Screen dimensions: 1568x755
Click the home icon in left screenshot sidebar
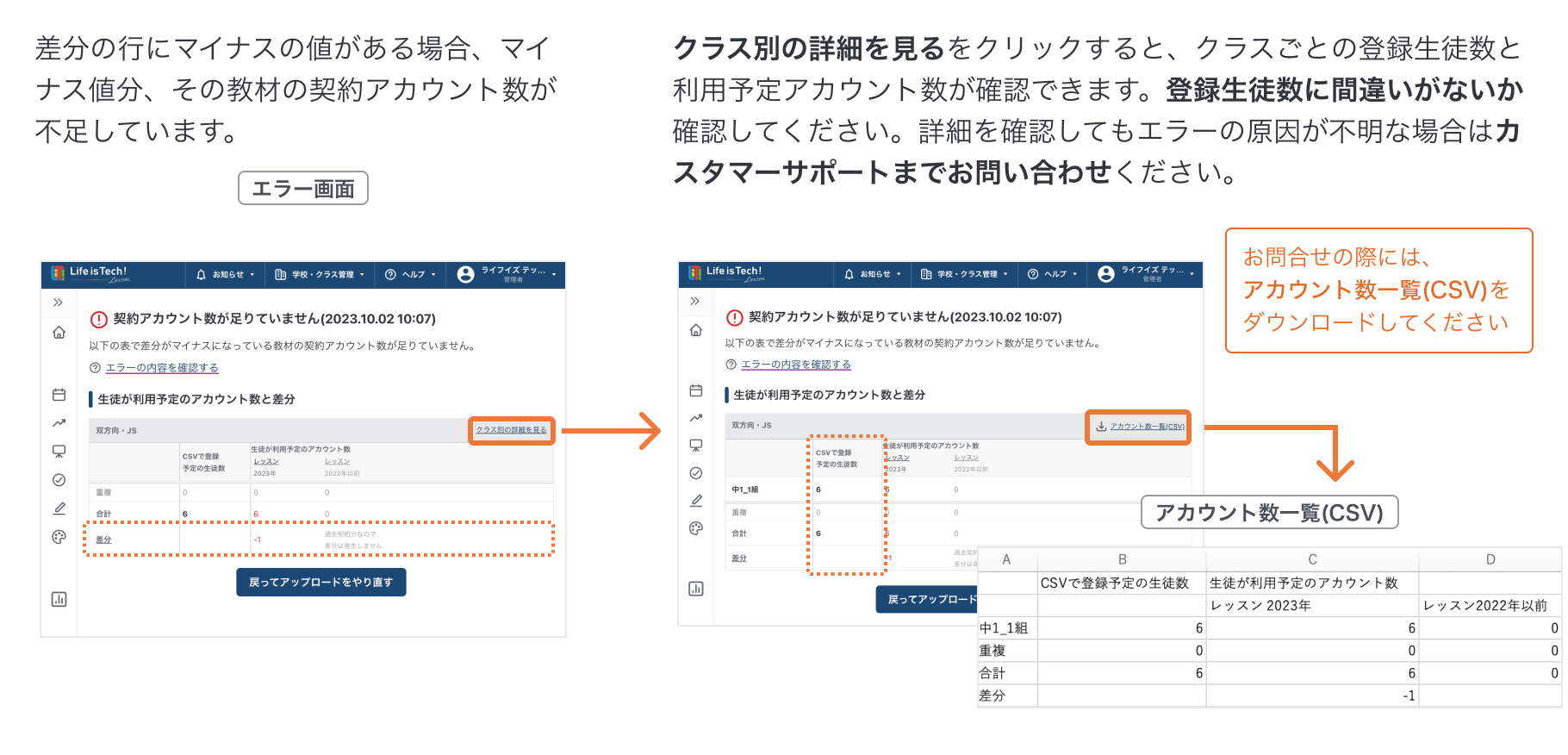[59, 333]
